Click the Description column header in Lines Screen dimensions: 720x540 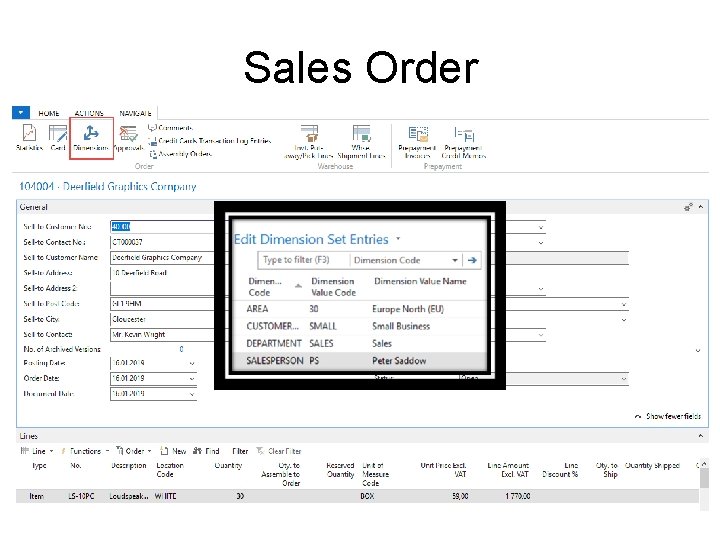[x=129, y=466]
